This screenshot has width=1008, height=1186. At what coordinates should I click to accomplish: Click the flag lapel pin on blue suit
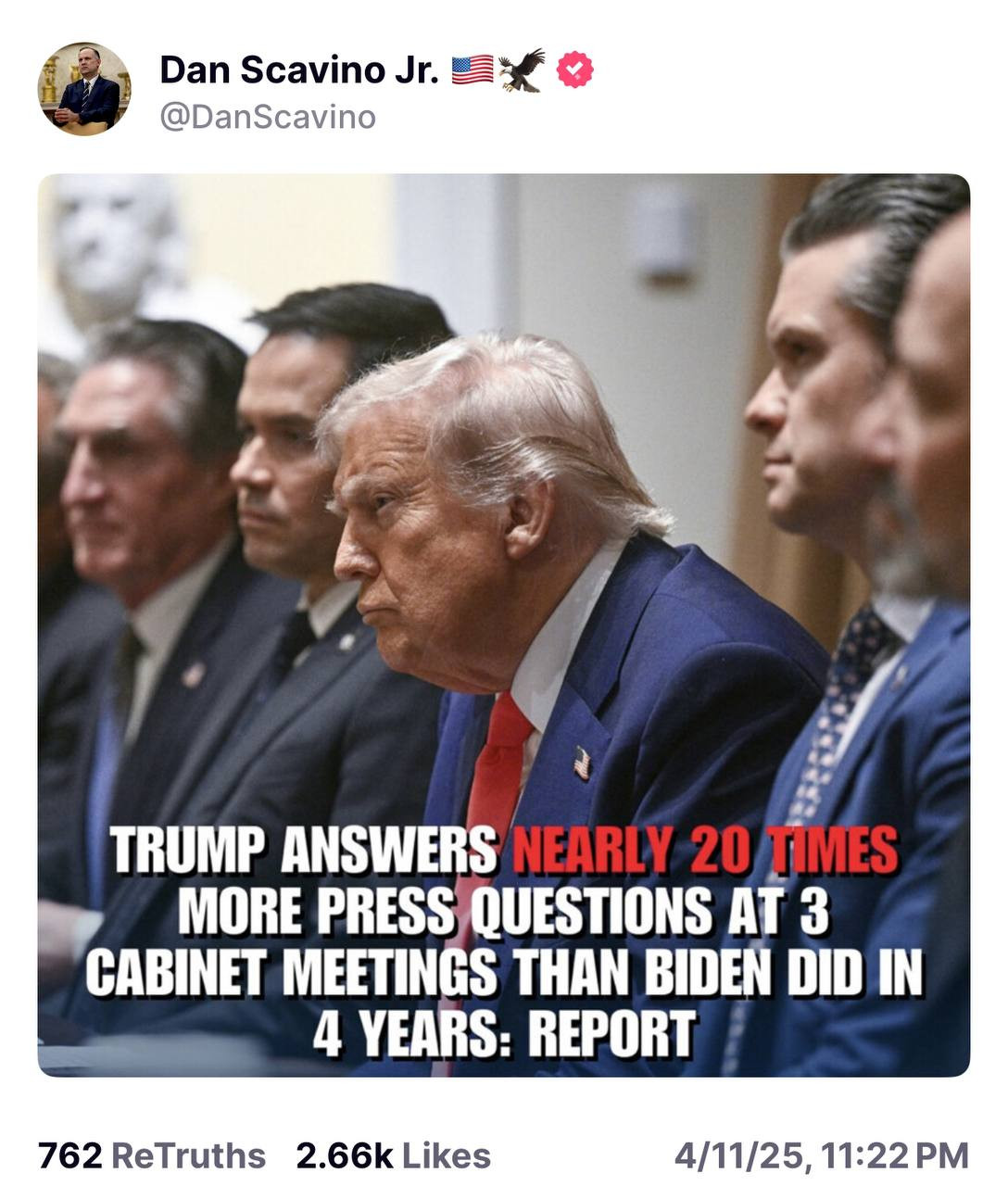[x=582, y=763]
